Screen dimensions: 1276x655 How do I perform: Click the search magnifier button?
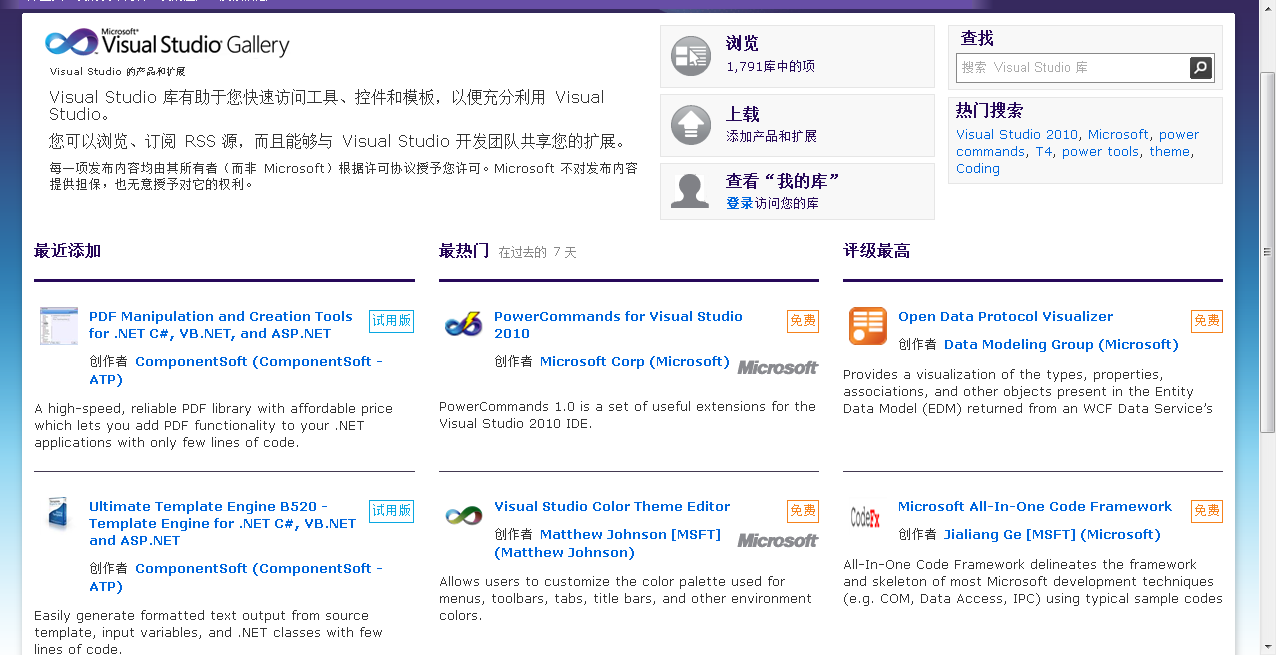pos(1201,68)
